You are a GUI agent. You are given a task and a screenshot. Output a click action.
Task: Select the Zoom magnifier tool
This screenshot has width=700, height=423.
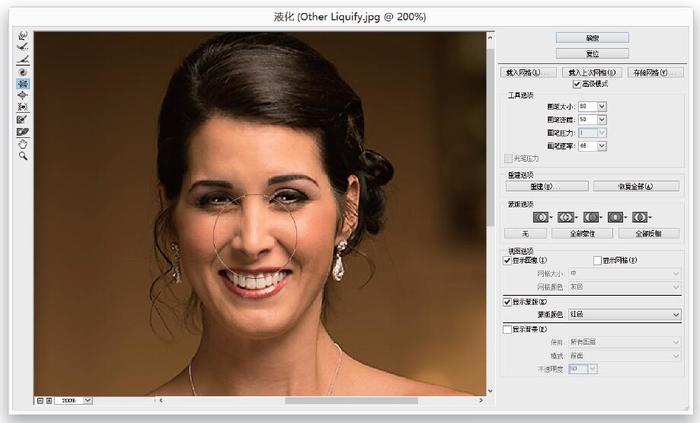[x=22, y=156]
